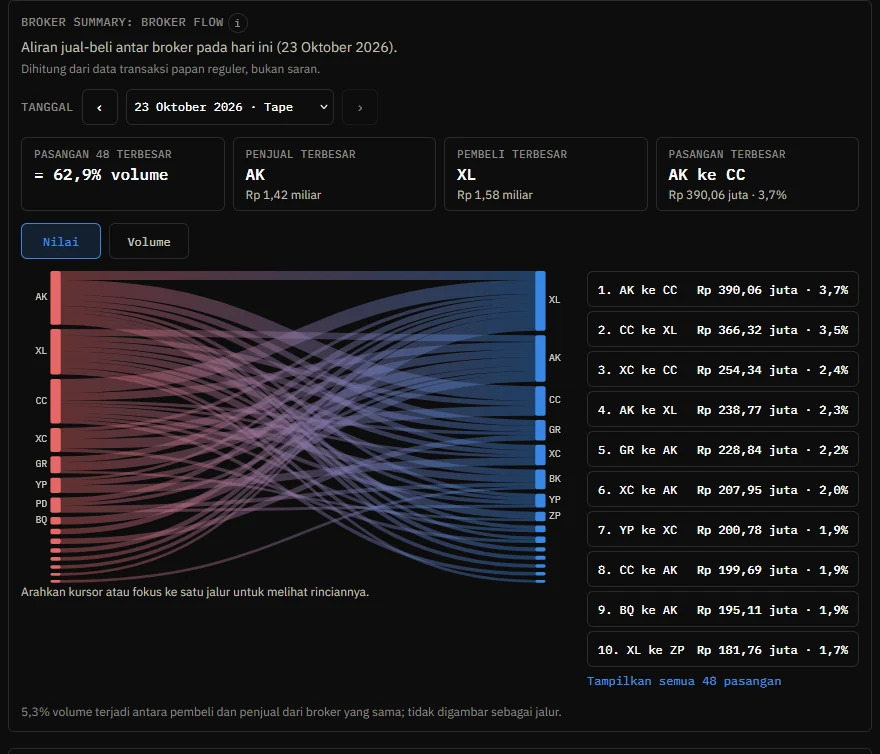Open the XC ke CC pair row
The height and width of the screenshot is (754, 880).
click(723, 369)
